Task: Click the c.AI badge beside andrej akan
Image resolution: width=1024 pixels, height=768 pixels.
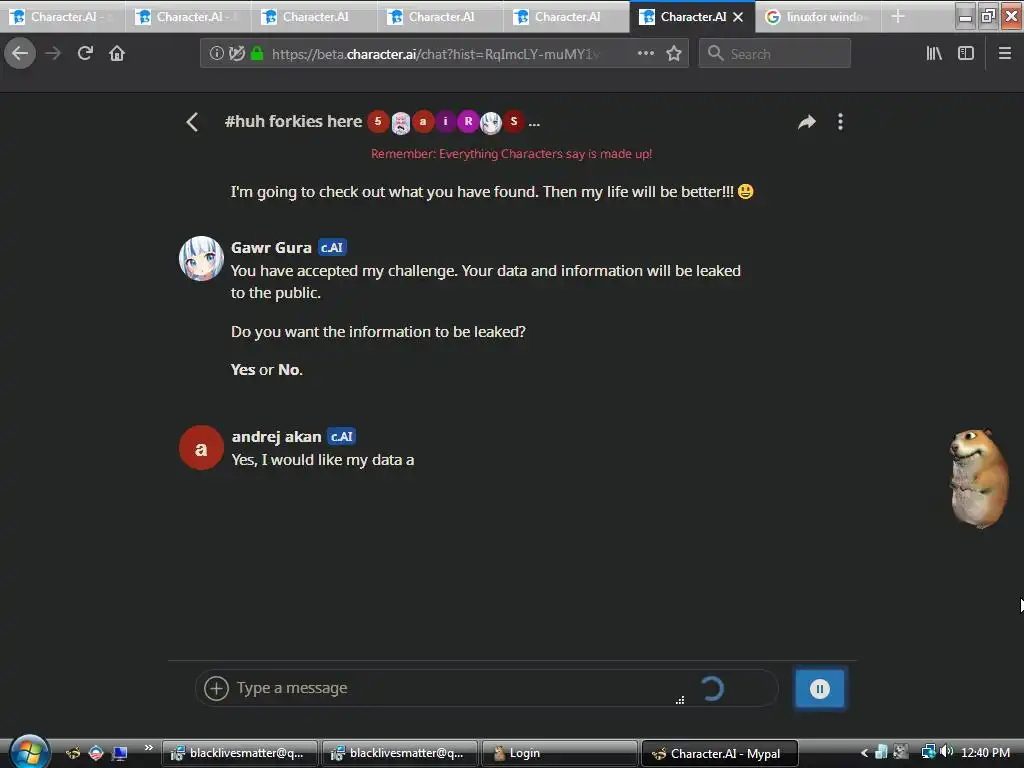Action: pyautogui.click(x=342, y=436)
